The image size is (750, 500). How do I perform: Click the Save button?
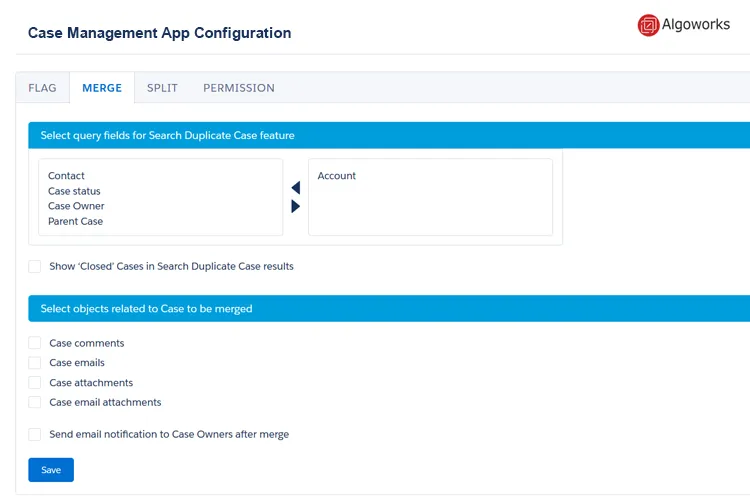click(51, 470)
